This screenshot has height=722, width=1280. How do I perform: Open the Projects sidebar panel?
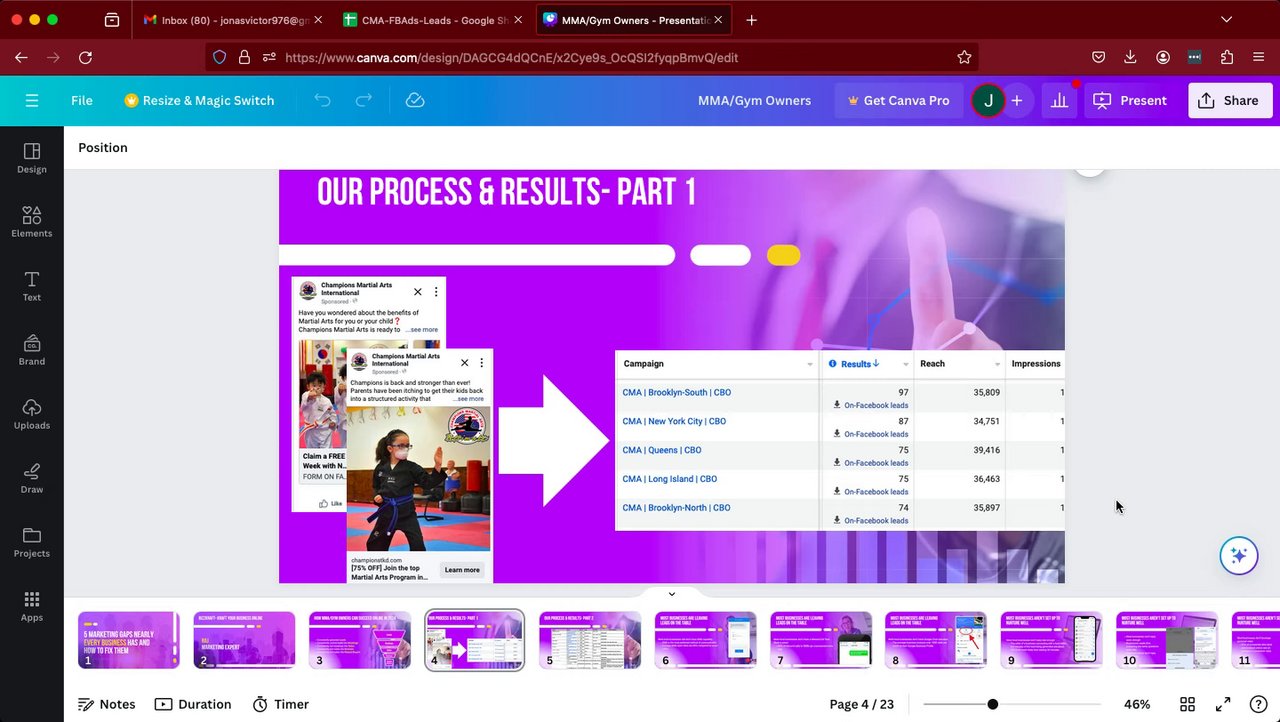32,542
